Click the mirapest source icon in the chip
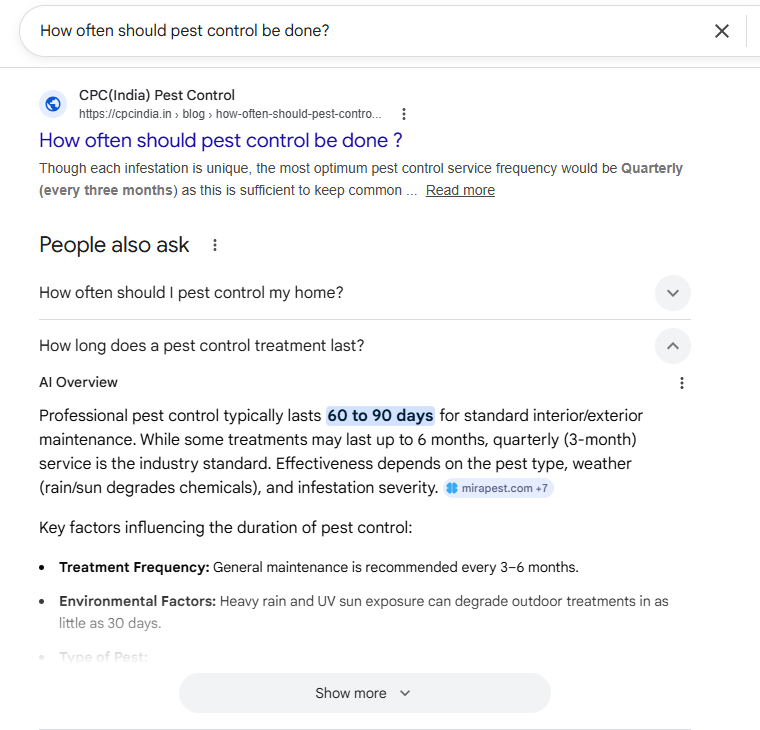This screenshot has width=760, height=730. [x=453, y=488]
